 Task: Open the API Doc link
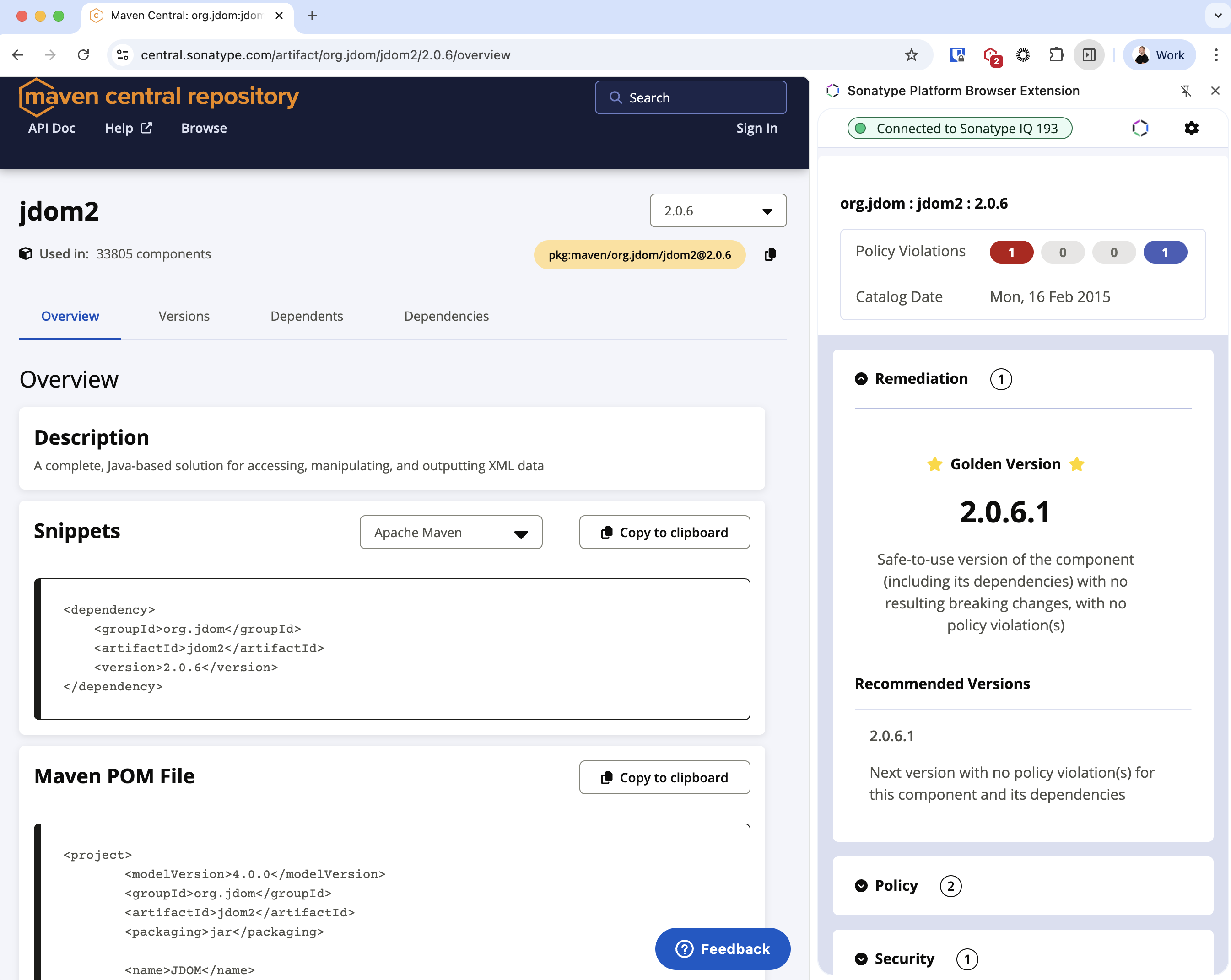[52, 129]
